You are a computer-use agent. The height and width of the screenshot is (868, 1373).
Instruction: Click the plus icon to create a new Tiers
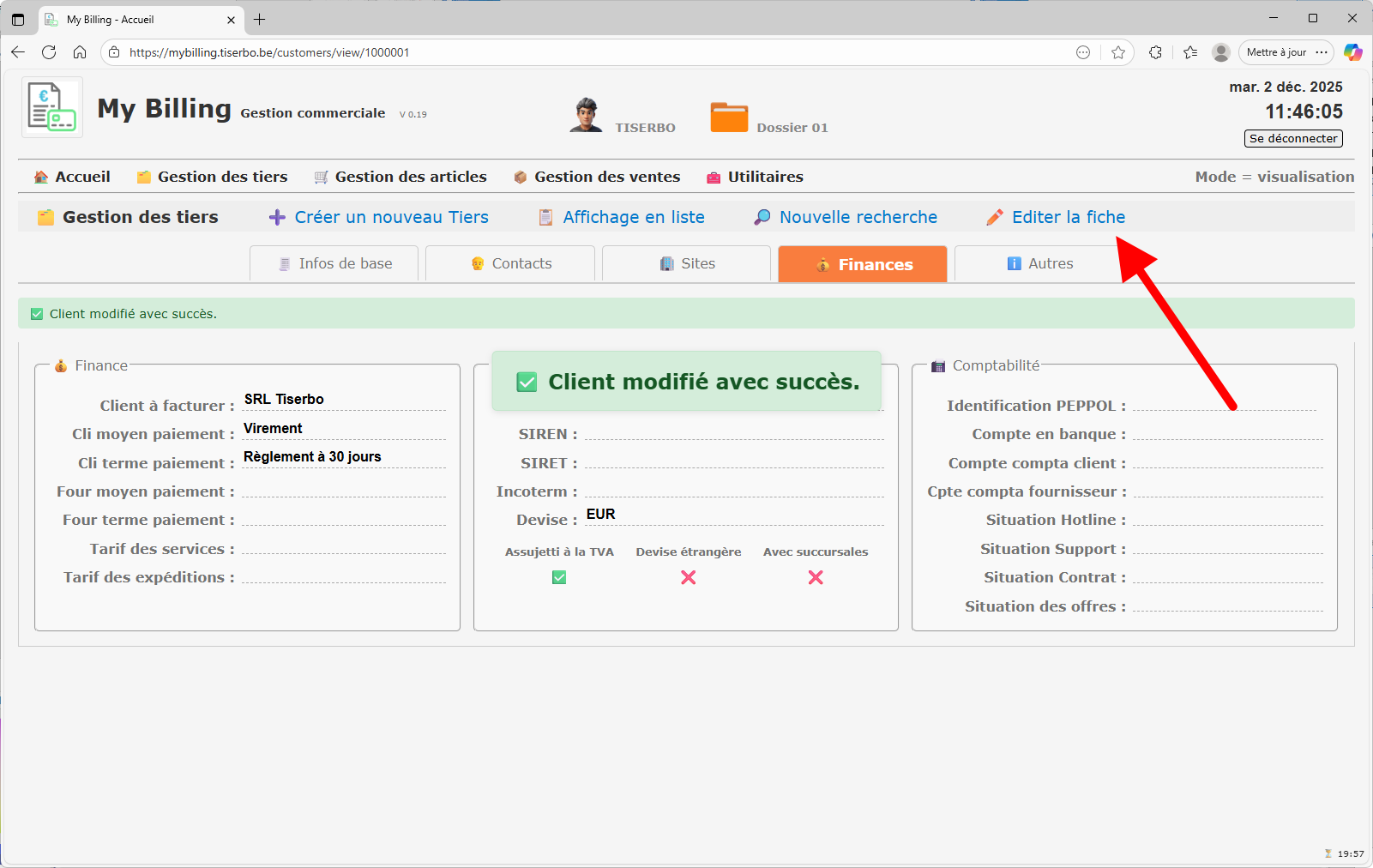click(x=276, y=217)
